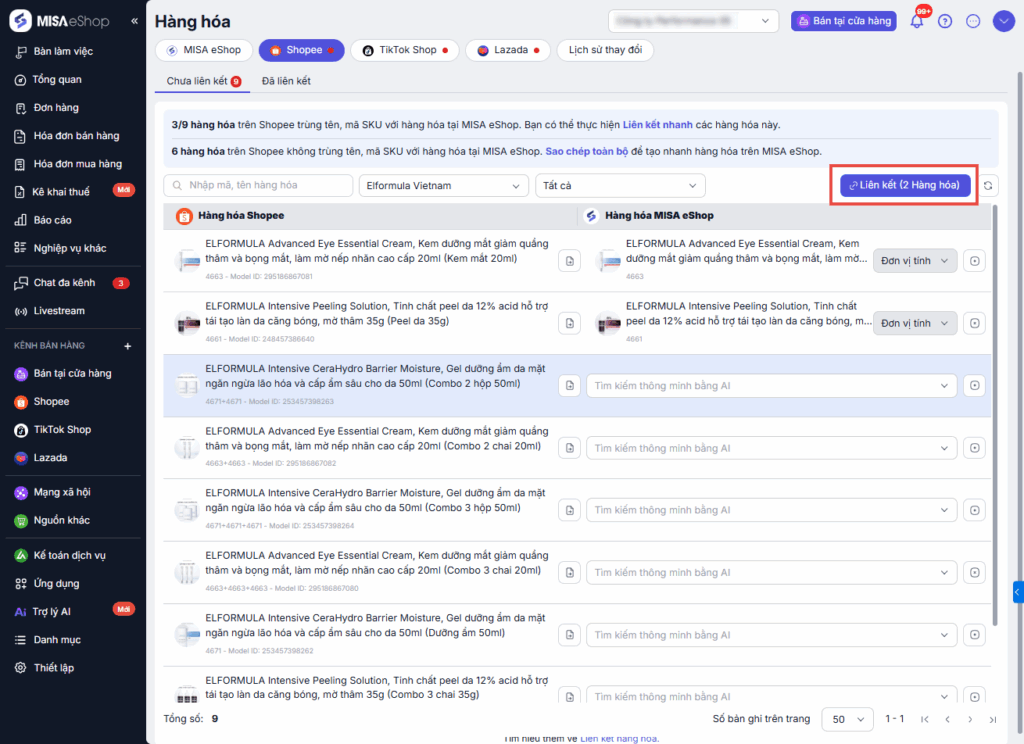The image size is (1024, 744).
Task: Open Đơn vị tính dropdown for Eye Essential Cream
Action: tap(915, 261)
